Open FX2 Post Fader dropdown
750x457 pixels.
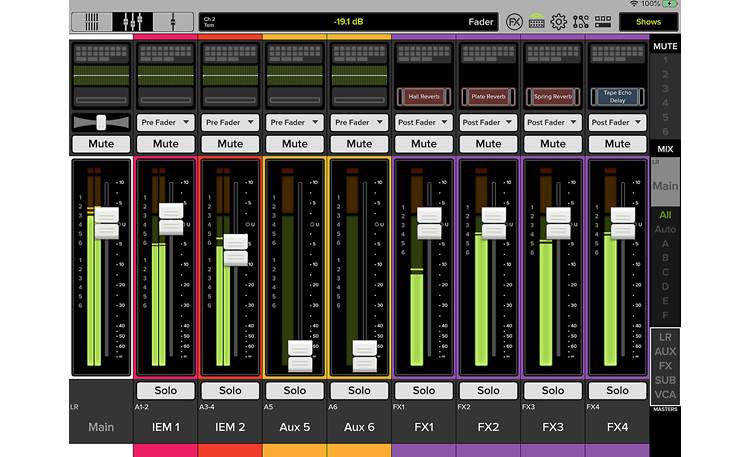coord(488,123)
